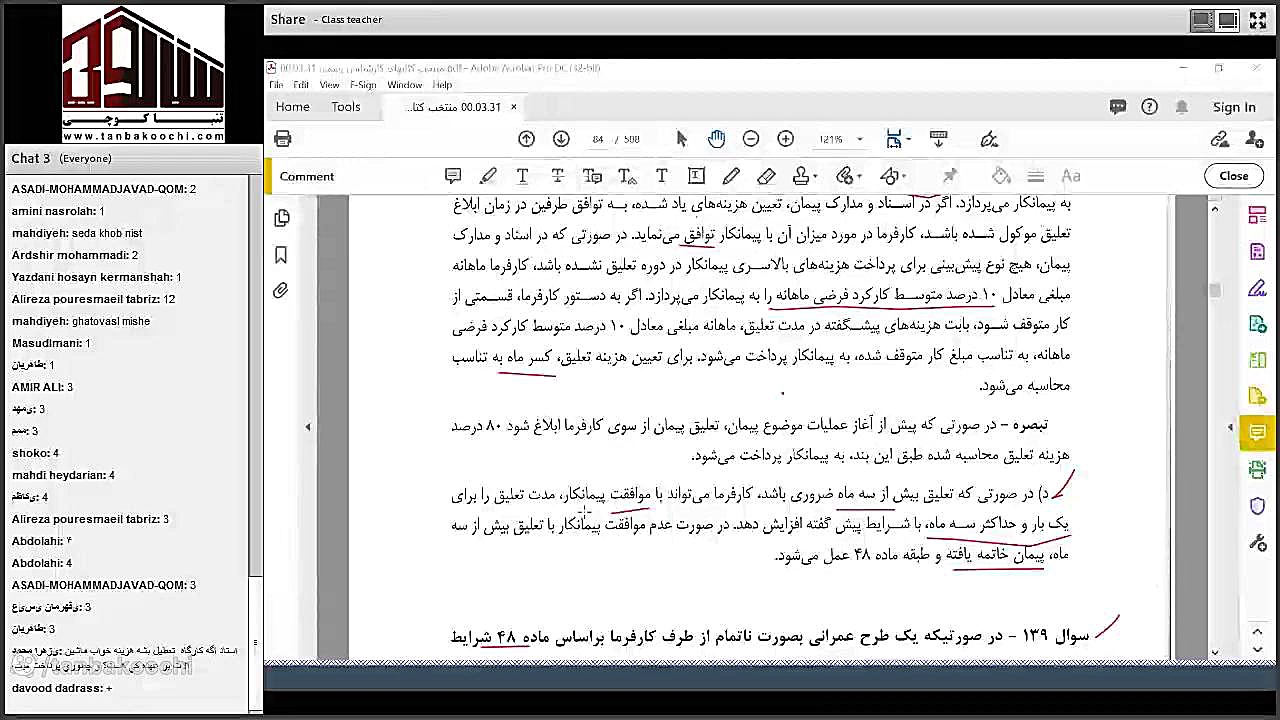Viewport: 1280px width, 720px height.
Task: Select the Hand pan tool
Action: [716, 139]
